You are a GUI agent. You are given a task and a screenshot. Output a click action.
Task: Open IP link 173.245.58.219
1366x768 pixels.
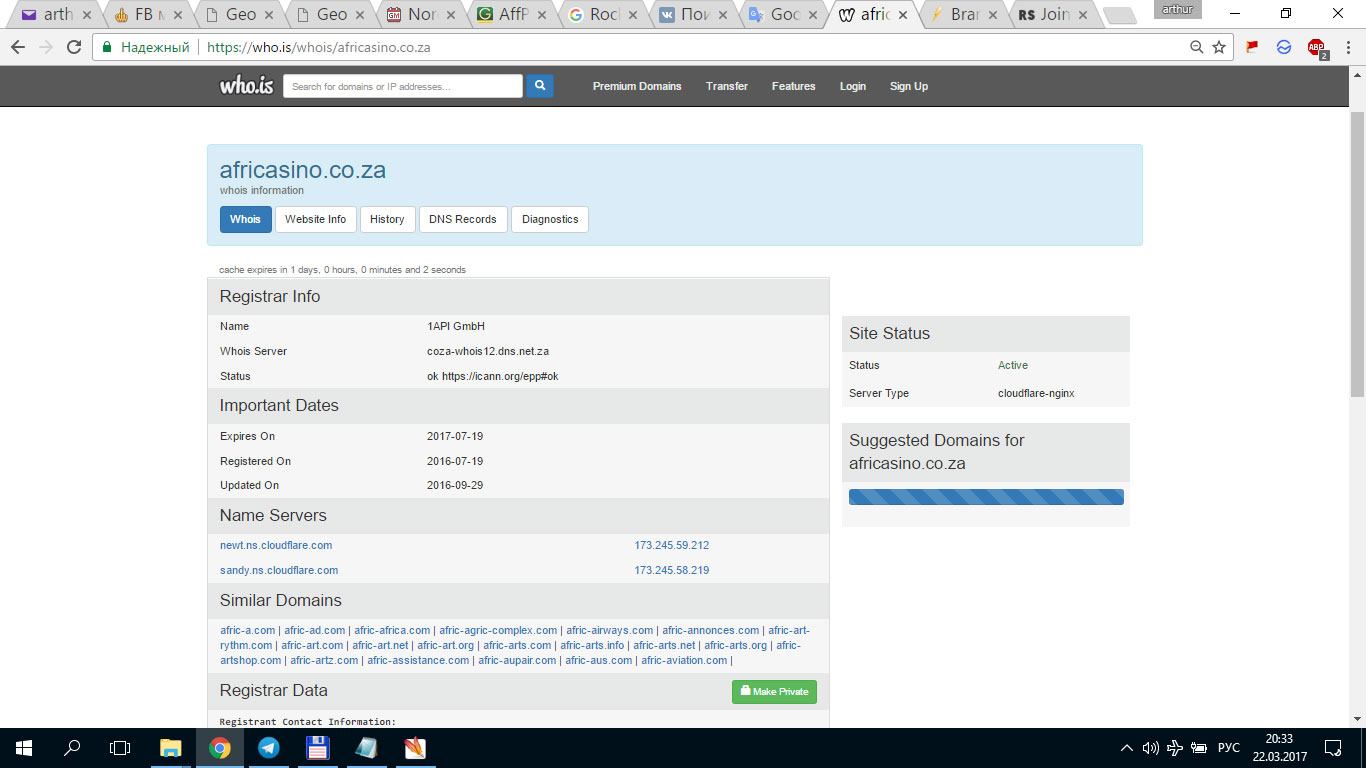pos(672,570)
